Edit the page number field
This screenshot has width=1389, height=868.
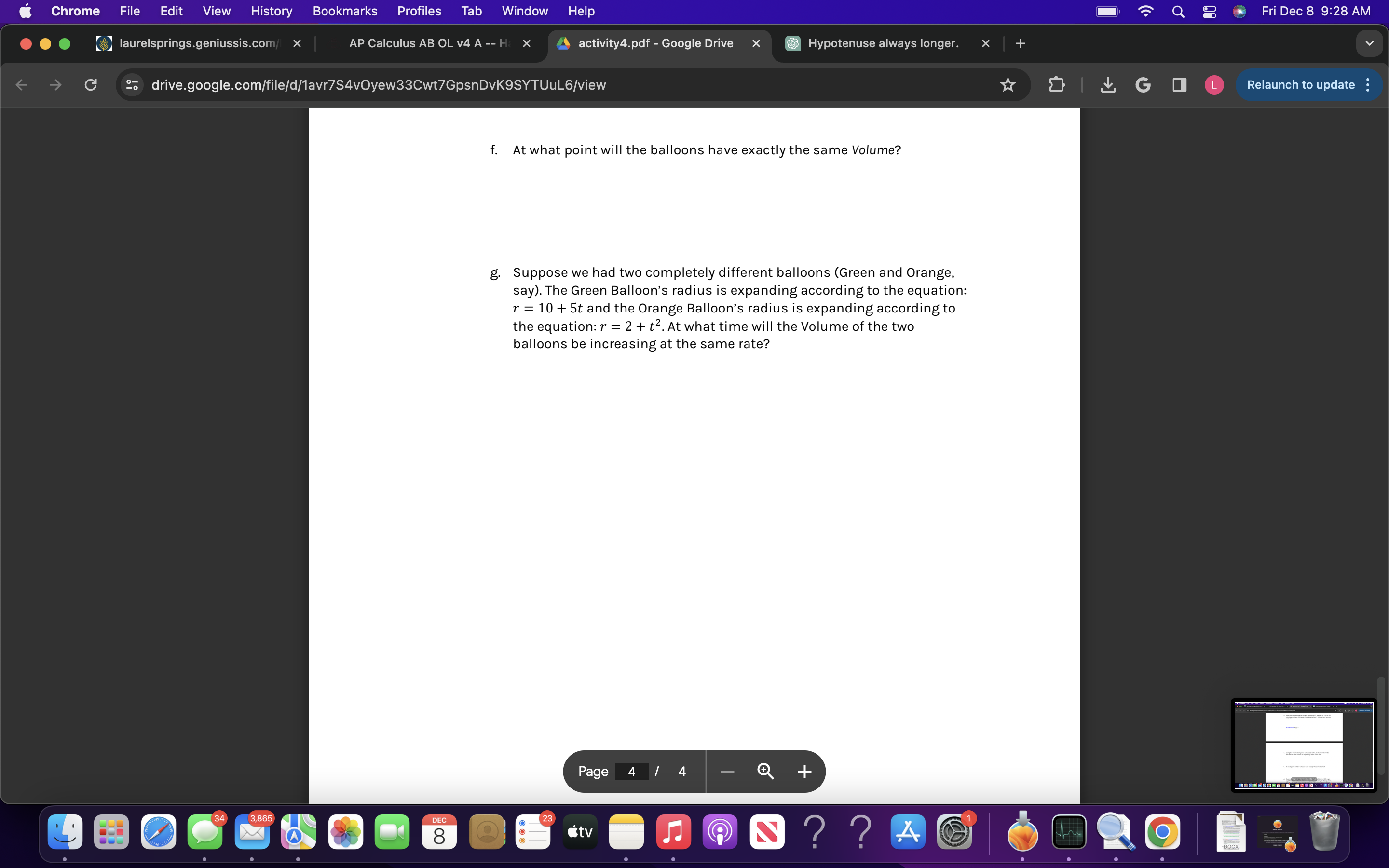pos(631,771)
